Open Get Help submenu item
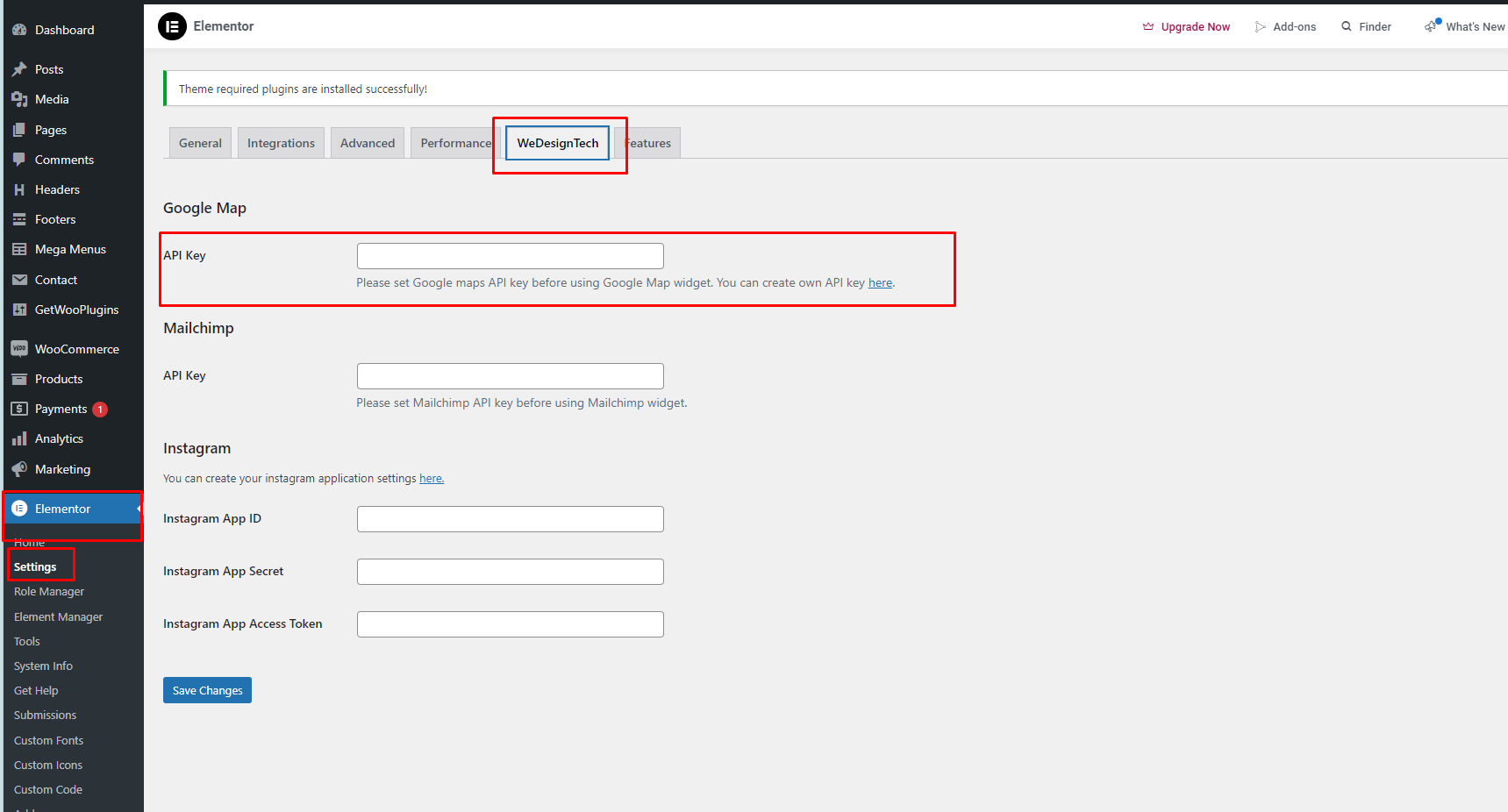Image resolution: width=1508 pixels, height=812 pixels. click(x=36, y=690)
